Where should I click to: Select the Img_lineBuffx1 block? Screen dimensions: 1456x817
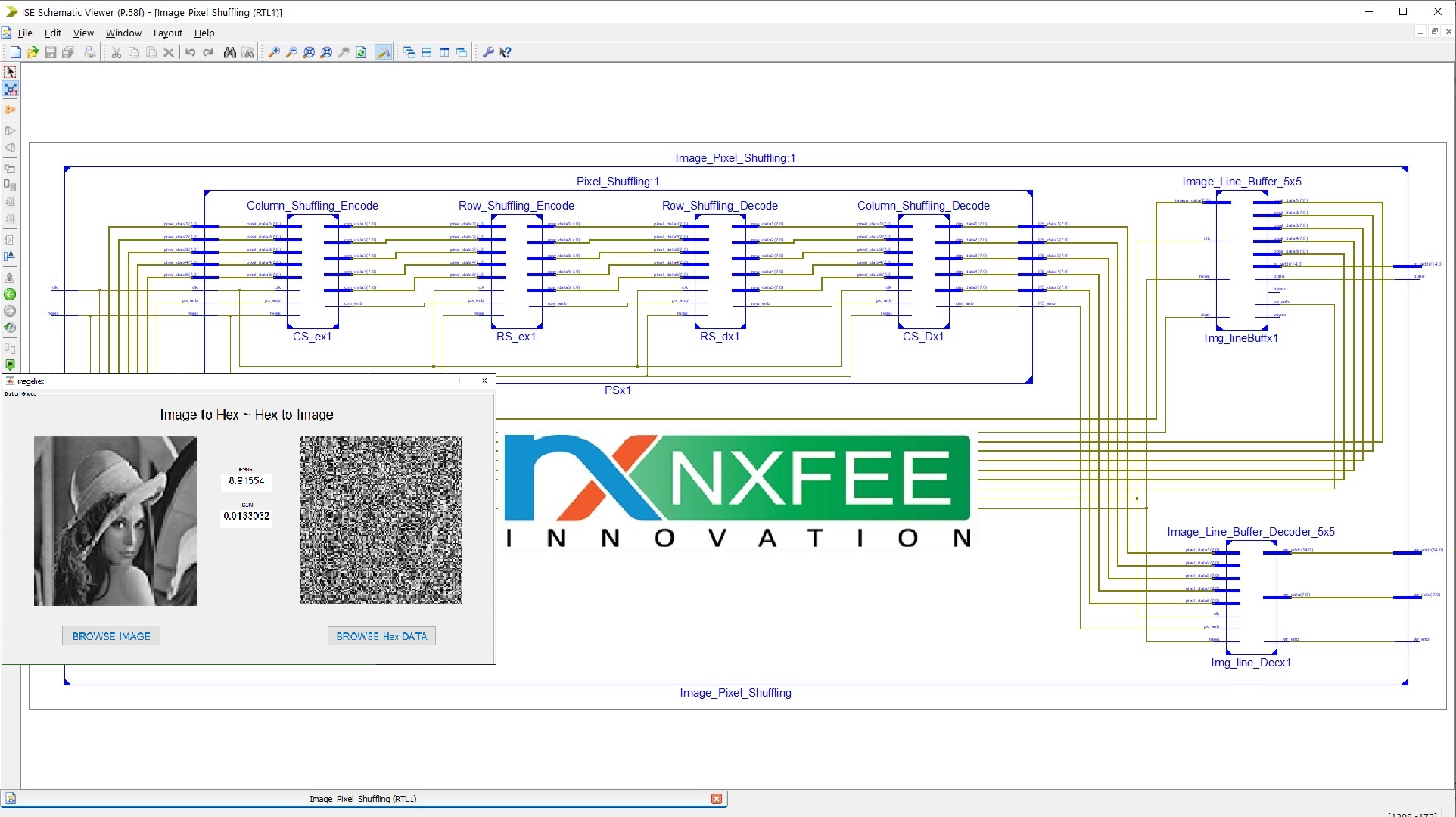[1242, 260]
